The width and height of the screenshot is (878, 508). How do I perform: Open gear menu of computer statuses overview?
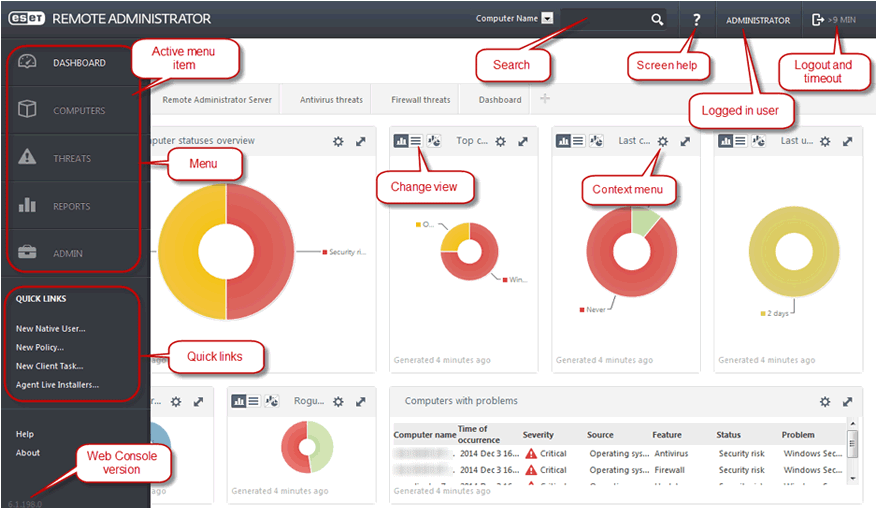point(338,142)
